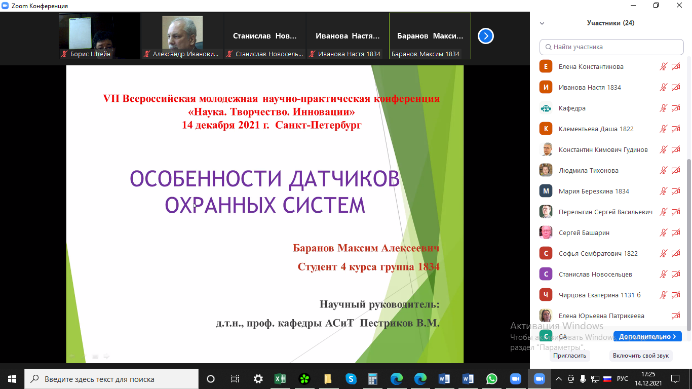Open Excel from the taskbar
The height and width of the screenshot is (389, 692).
(280, 379)
